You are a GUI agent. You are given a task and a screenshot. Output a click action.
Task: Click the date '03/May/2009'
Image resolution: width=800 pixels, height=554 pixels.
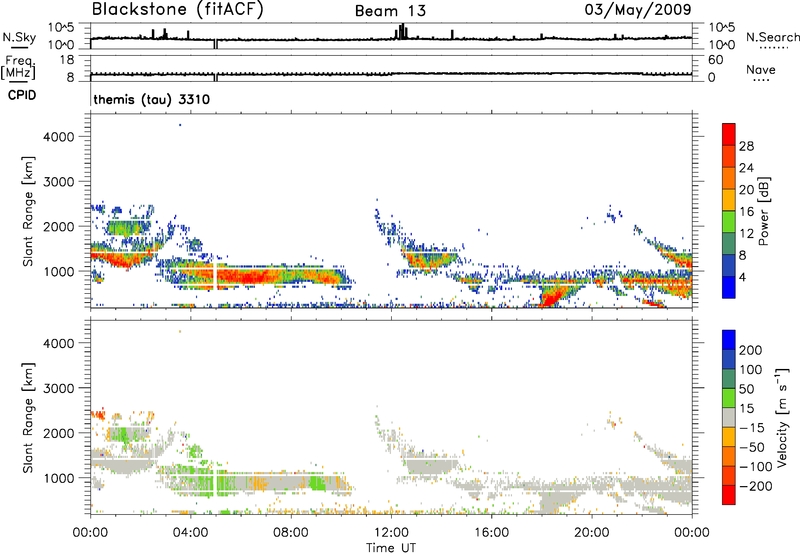point(638,9)
